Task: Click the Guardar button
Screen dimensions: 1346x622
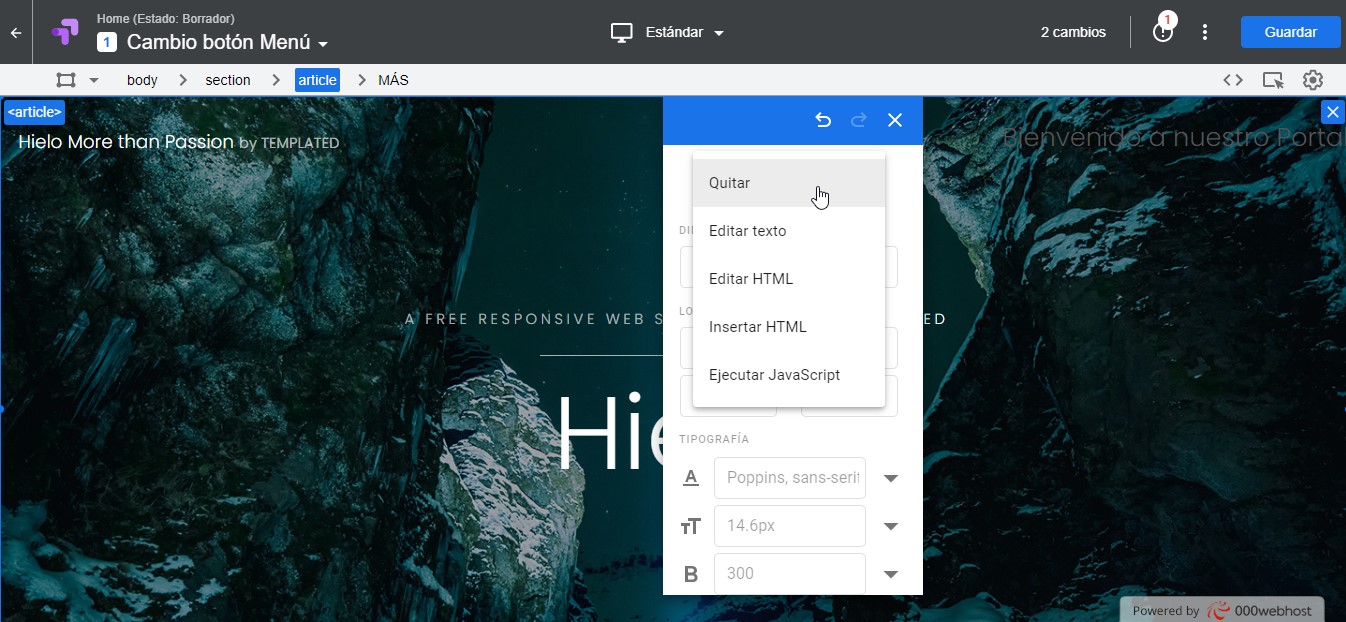Action: [x=1290, y=32]
